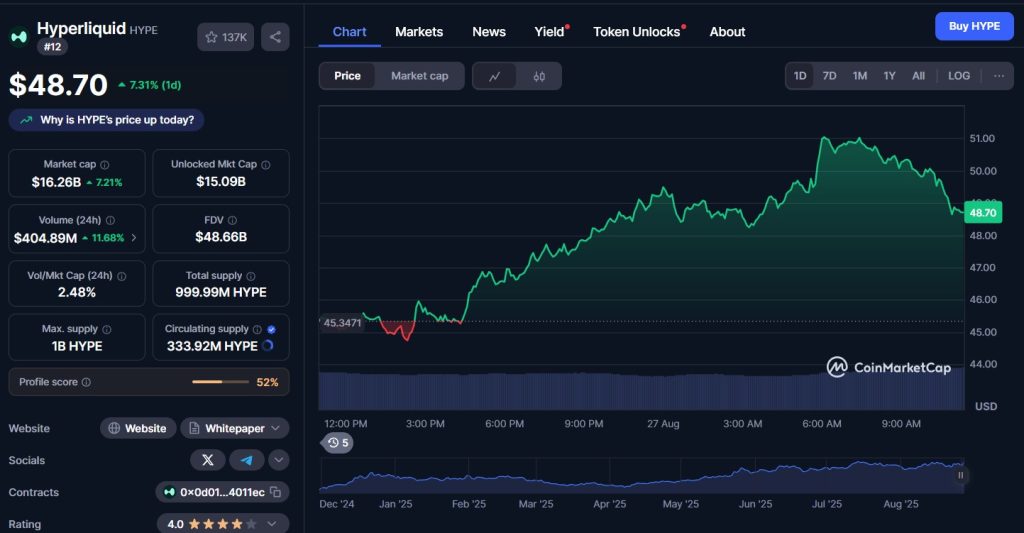
Task: Open Hyperliquid's Telegram channel
Action: 246,460
